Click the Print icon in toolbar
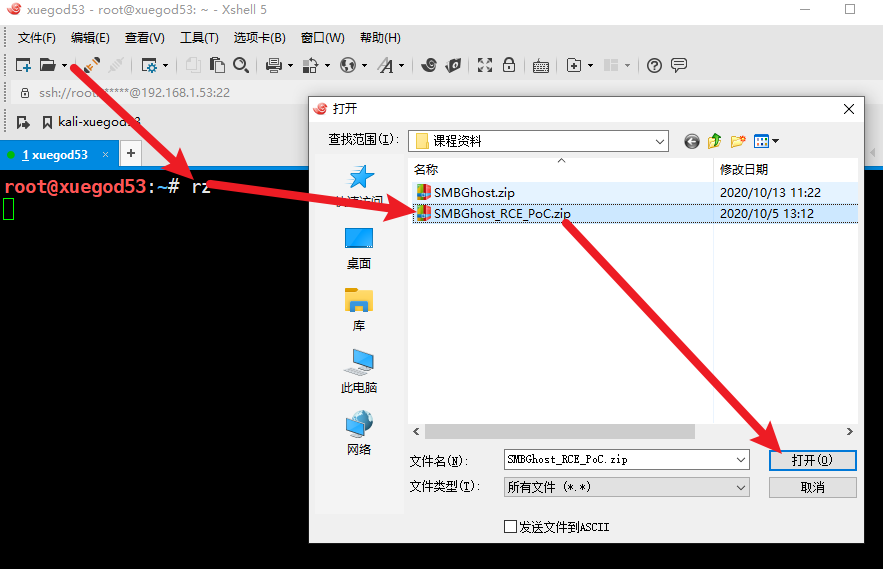The image size is (883, 569). 274,65
